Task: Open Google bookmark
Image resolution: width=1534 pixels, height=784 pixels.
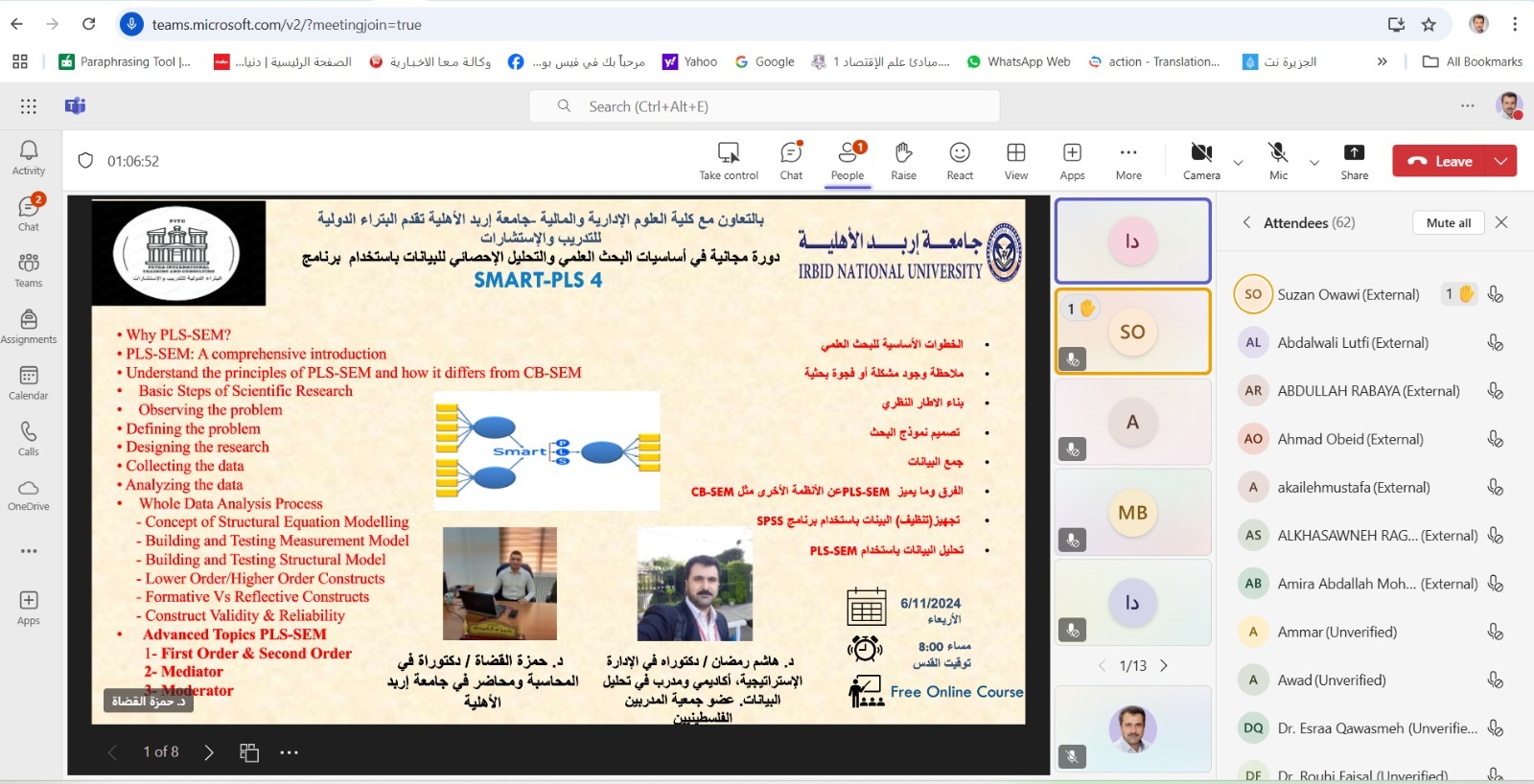Action: (764, 61)
